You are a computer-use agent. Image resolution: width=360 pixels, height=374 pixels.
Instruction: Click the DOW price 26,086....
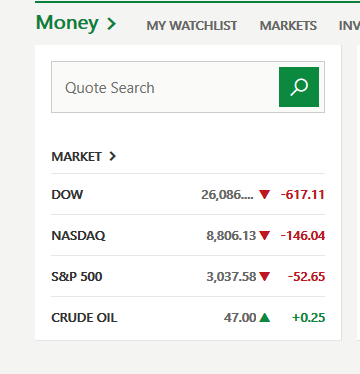(x=227, y=195)
